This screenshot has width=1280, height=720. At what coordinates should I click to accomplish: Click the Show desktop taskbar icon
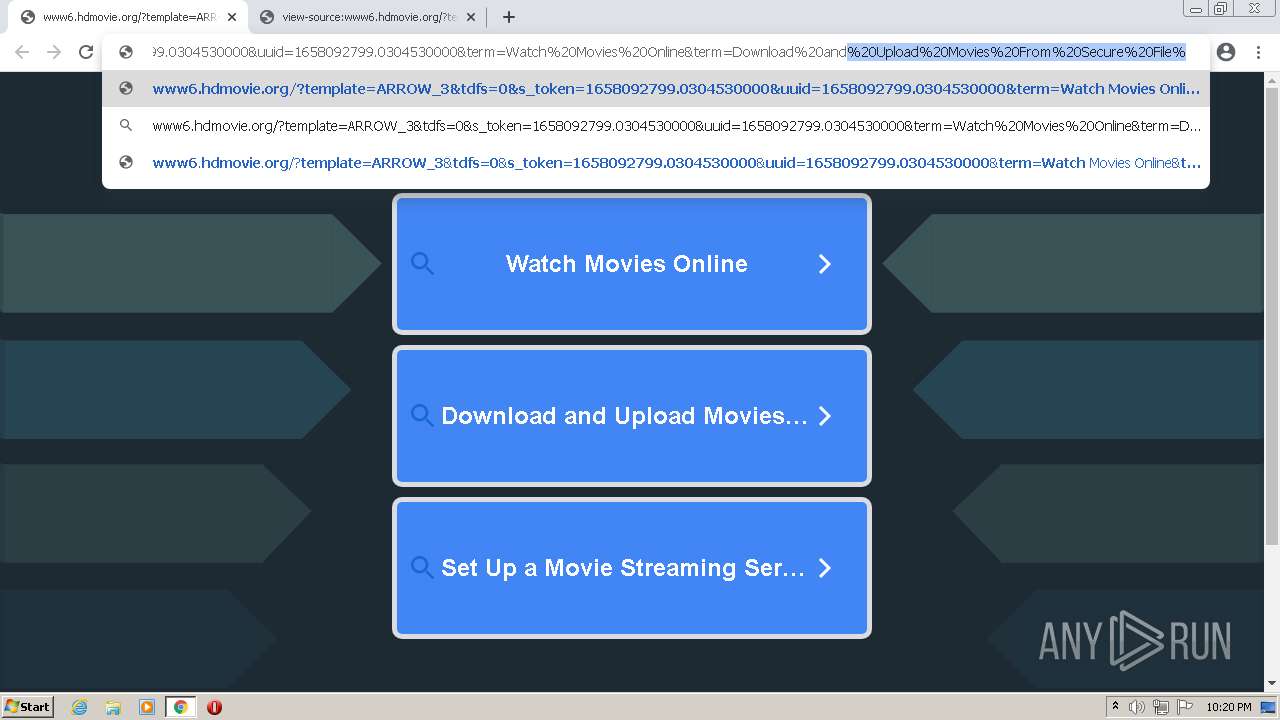point(1268,707)
